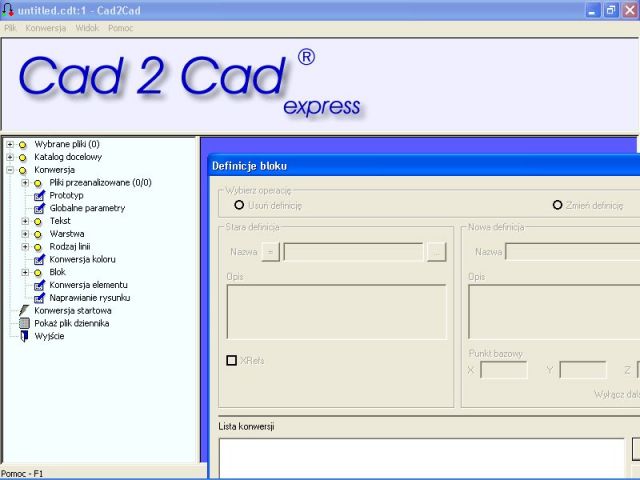Select the Zmień definicję radio button

tap(557, 205)
